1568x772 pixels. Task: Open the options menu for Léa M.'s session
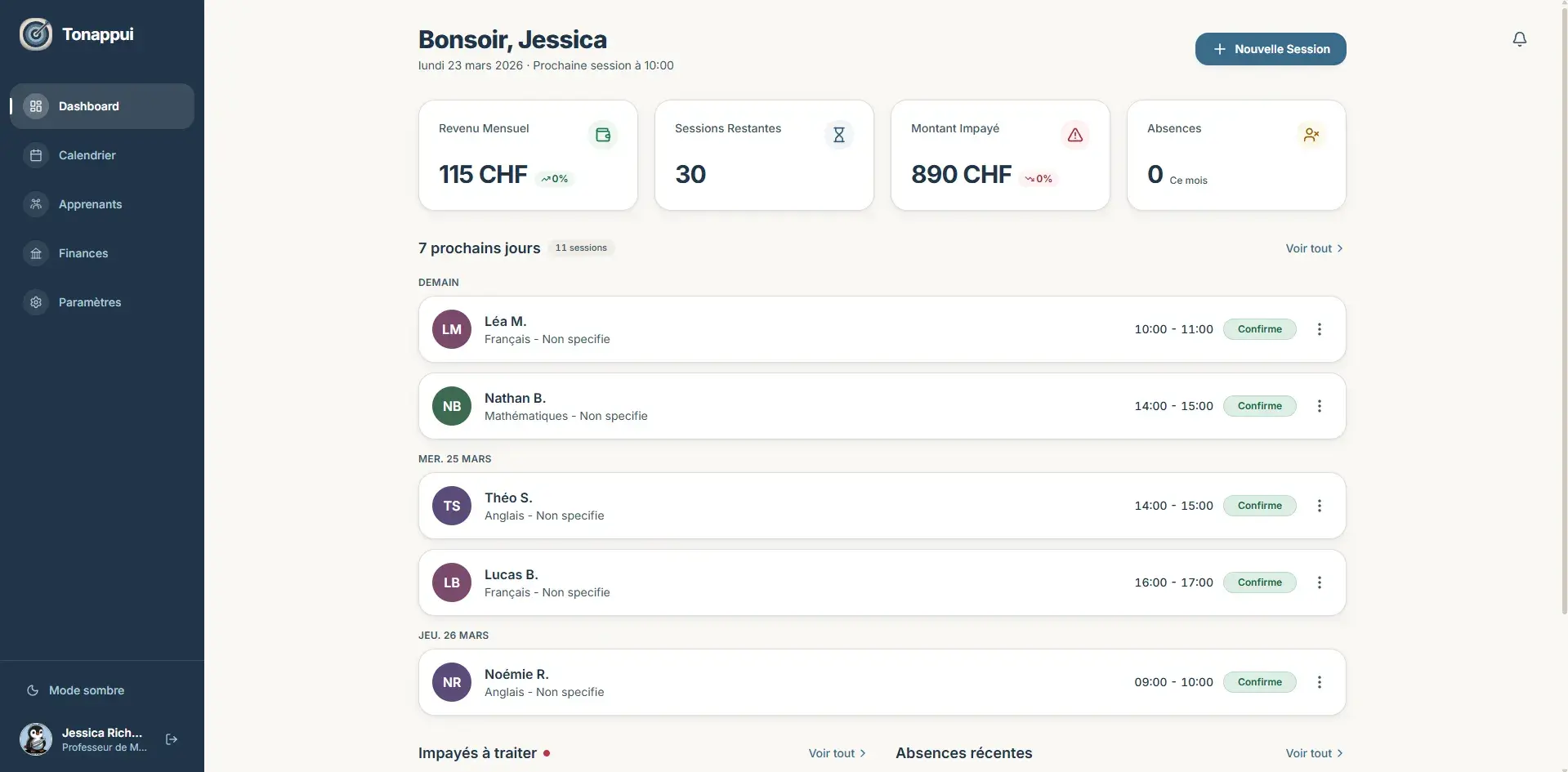point(1320,328)
